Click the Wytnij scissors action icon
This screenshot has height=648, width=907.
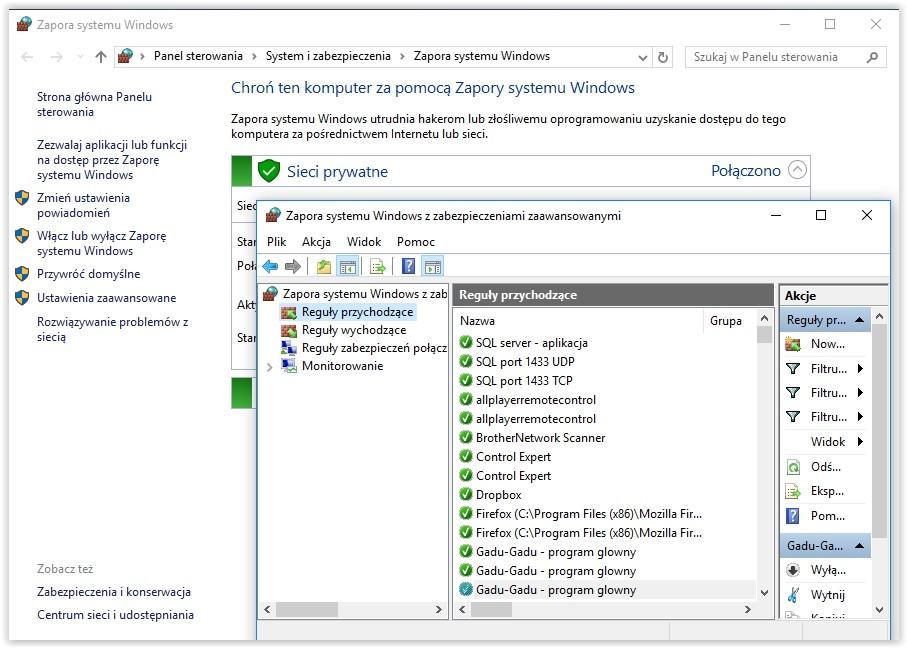[x=793, y=595]
